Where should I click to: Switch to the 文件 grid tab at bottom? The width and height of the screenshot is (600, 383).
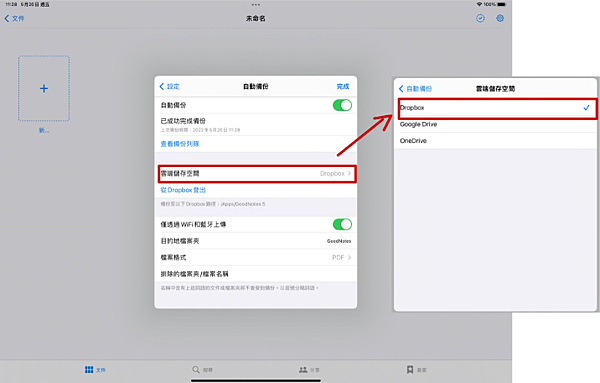[95, 370]
